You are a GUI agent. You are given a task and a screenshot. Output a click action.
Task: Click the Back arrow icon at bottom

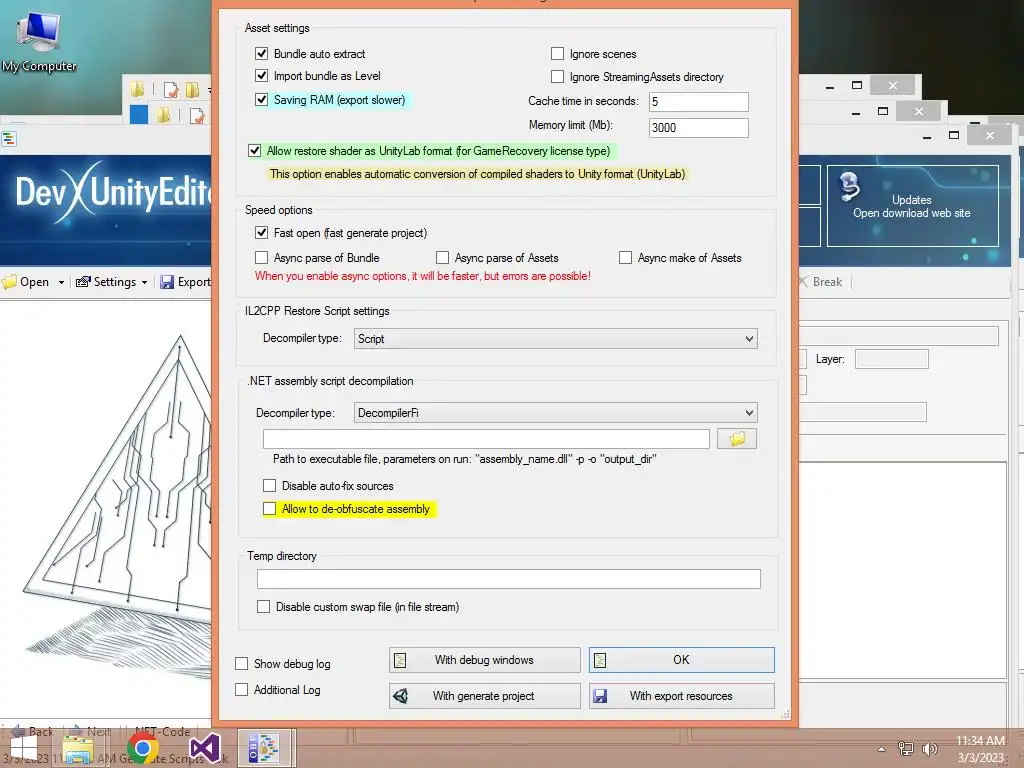[x=18, y=731]
